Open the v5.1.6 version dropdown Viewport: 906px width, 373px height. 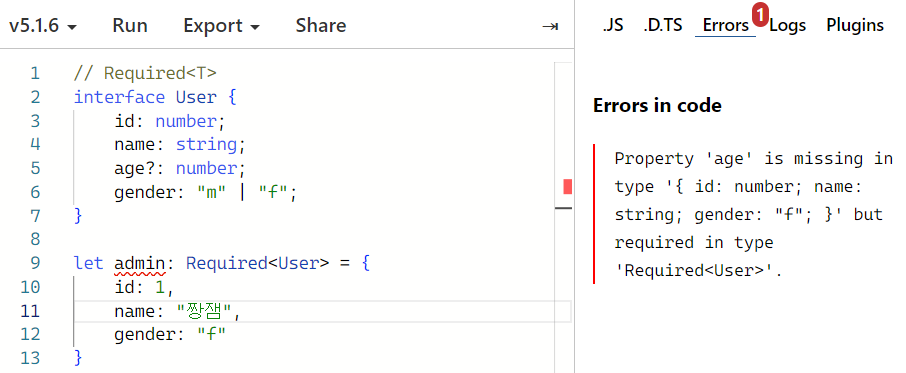click(43, 26)
